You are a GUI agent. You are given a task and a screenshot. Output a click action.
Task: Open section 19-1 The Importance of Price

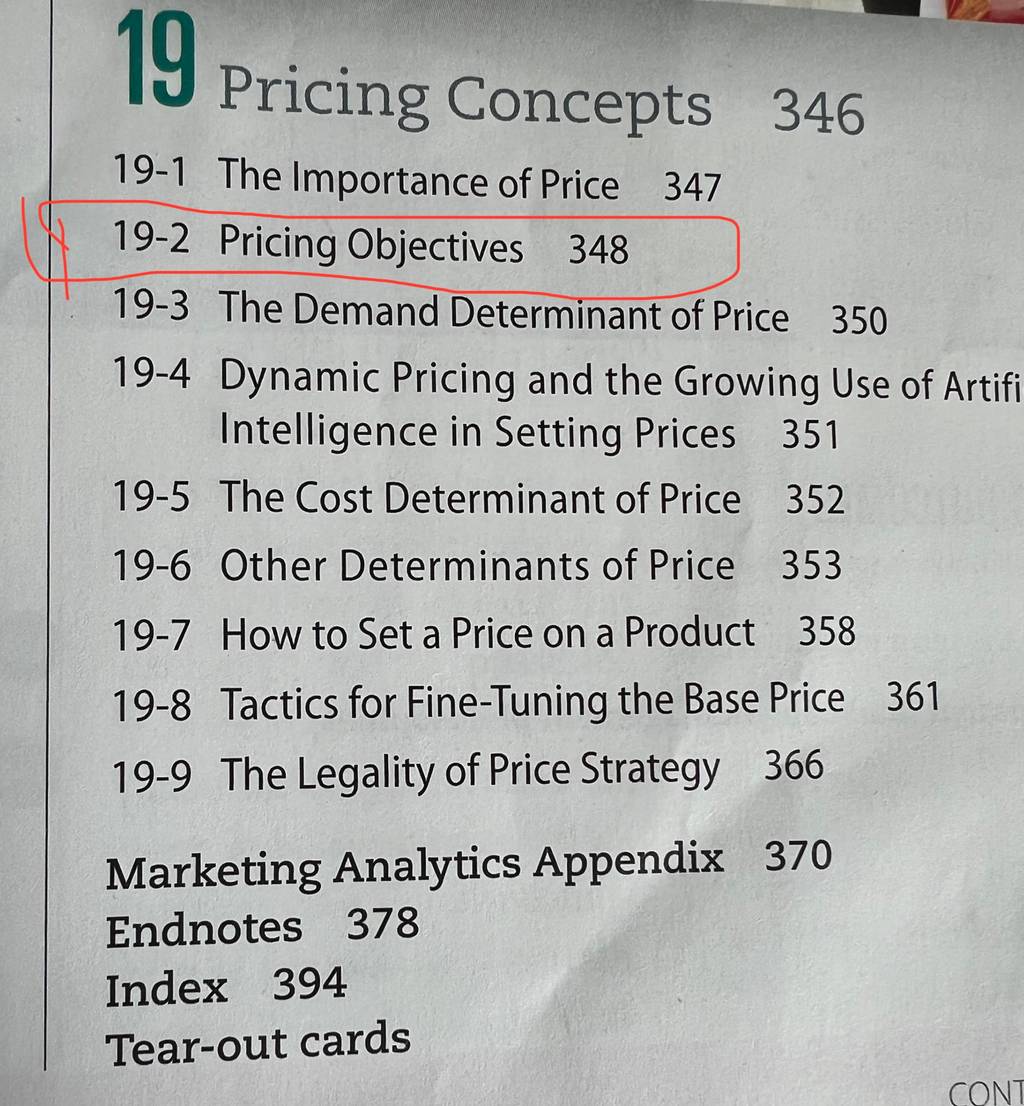point(417,181)
